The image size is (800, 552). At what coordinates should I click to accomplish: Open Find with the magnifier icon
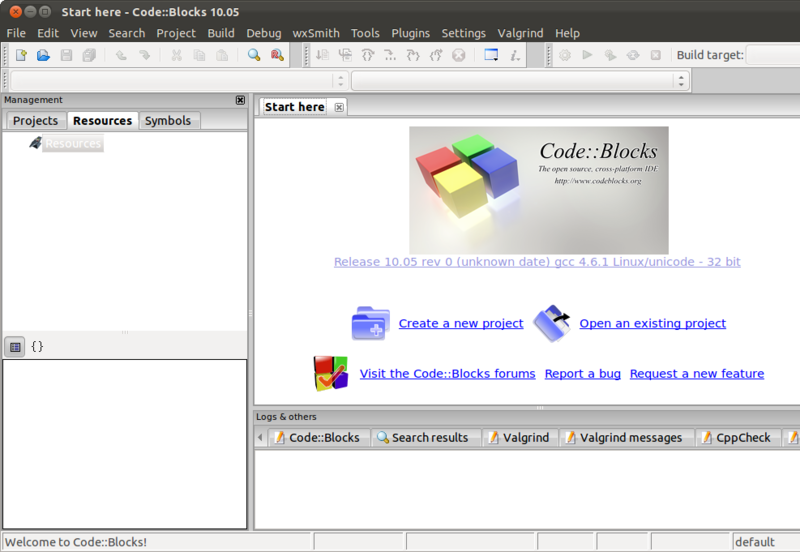click(254, 55)
